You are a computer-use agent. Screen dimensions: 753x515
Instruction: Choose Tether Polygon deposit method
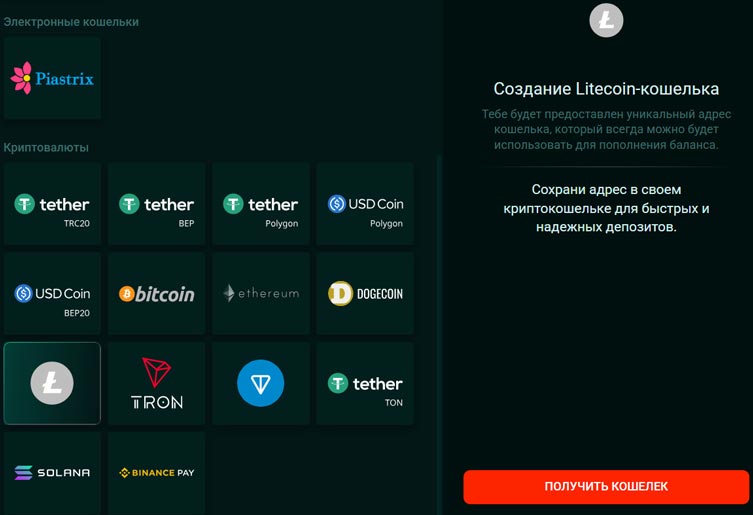pyautogui.click(x=261, y=204)
